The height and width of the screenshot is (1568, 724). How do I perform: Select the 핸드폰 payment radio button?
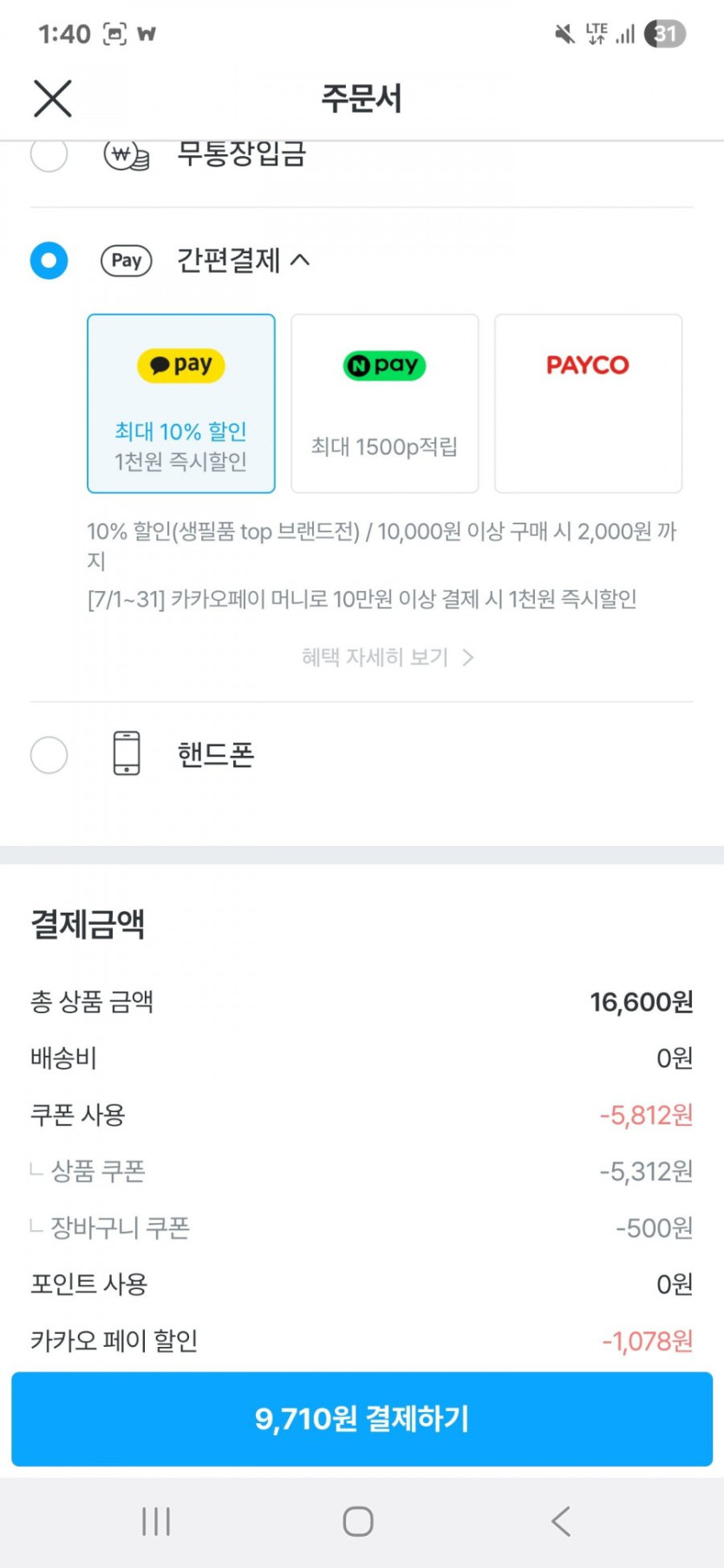49,754
